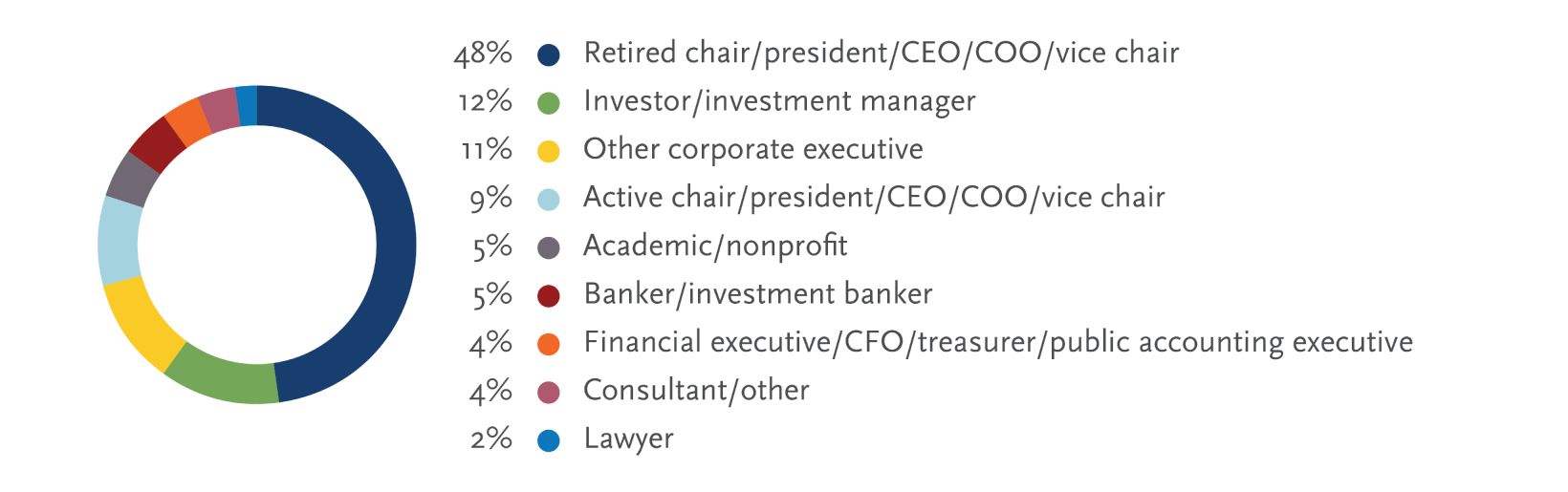
Task: Click the yellow Other corporate executive legend dot
Action: click(x=548, y=151)
